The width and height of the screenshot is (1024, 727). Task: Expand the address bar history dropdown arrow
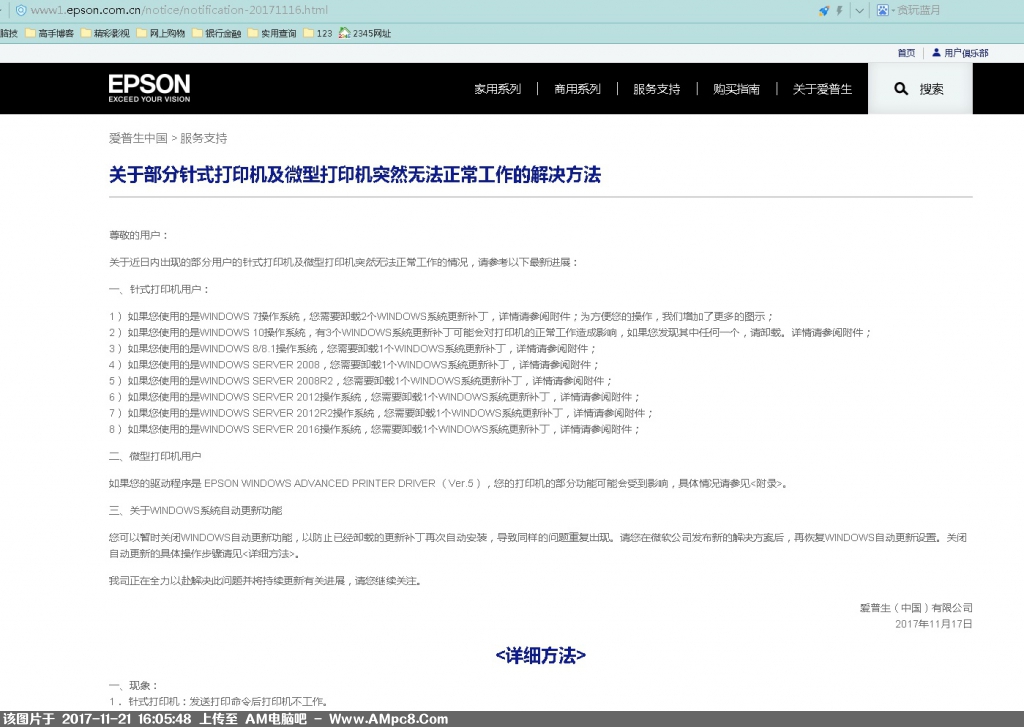859,10
